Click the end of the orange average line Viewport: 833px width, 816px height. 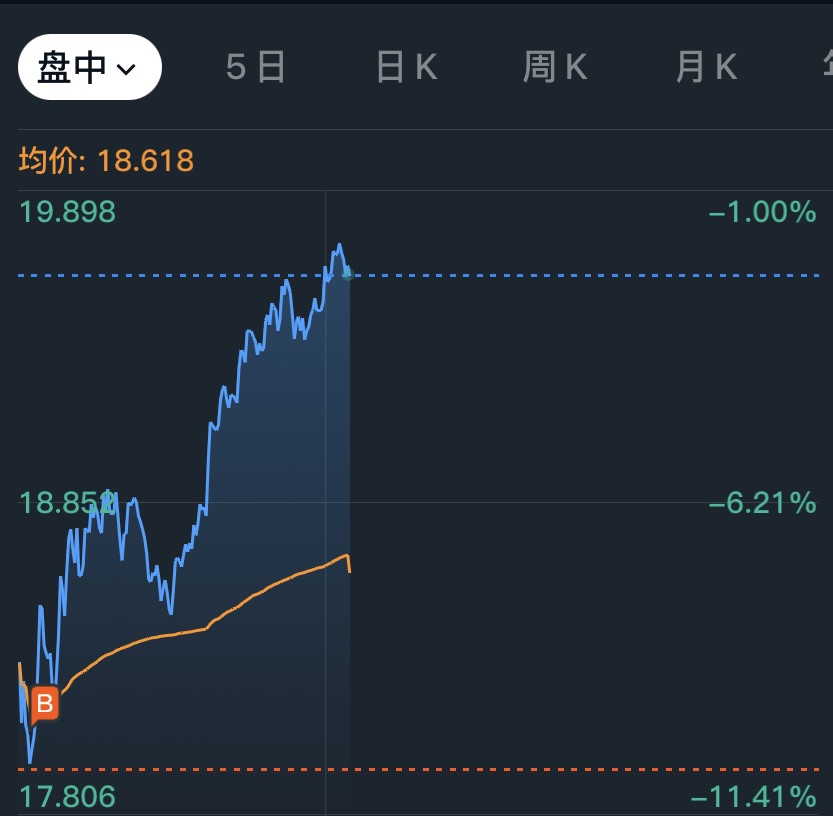[x=349, y=570]
